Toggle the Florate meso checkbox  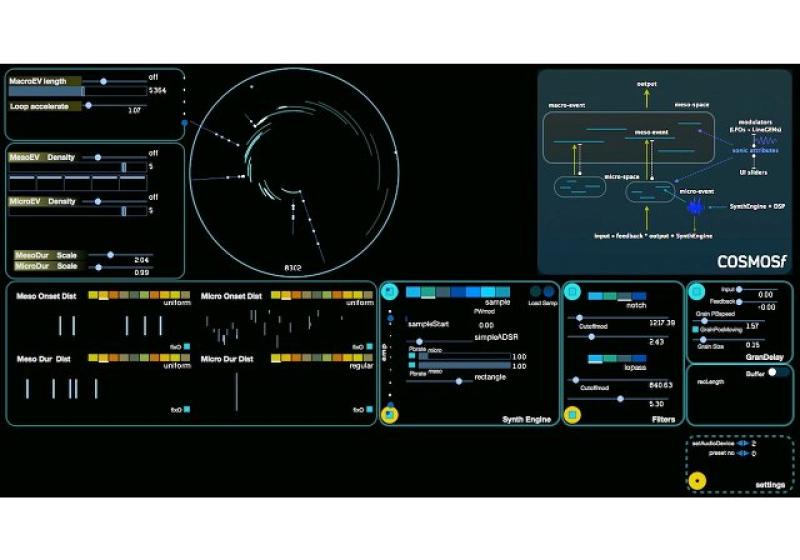tap(412, 365)
